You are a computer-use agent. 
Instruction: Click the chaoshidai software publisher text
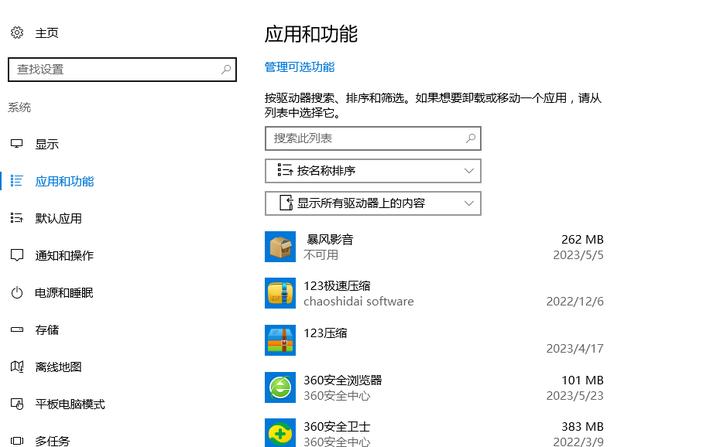click(359, 301)
